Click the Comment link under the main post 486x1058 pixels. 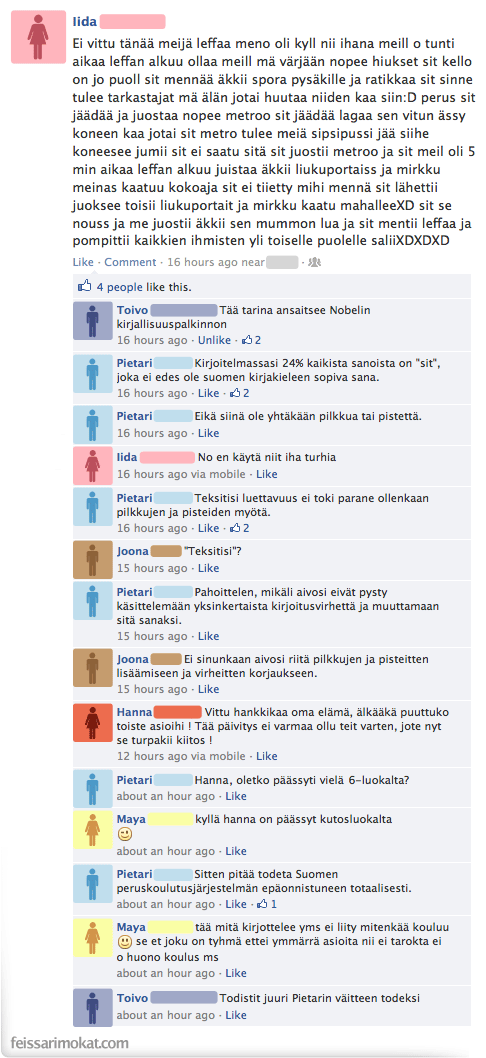coord(130,262)
